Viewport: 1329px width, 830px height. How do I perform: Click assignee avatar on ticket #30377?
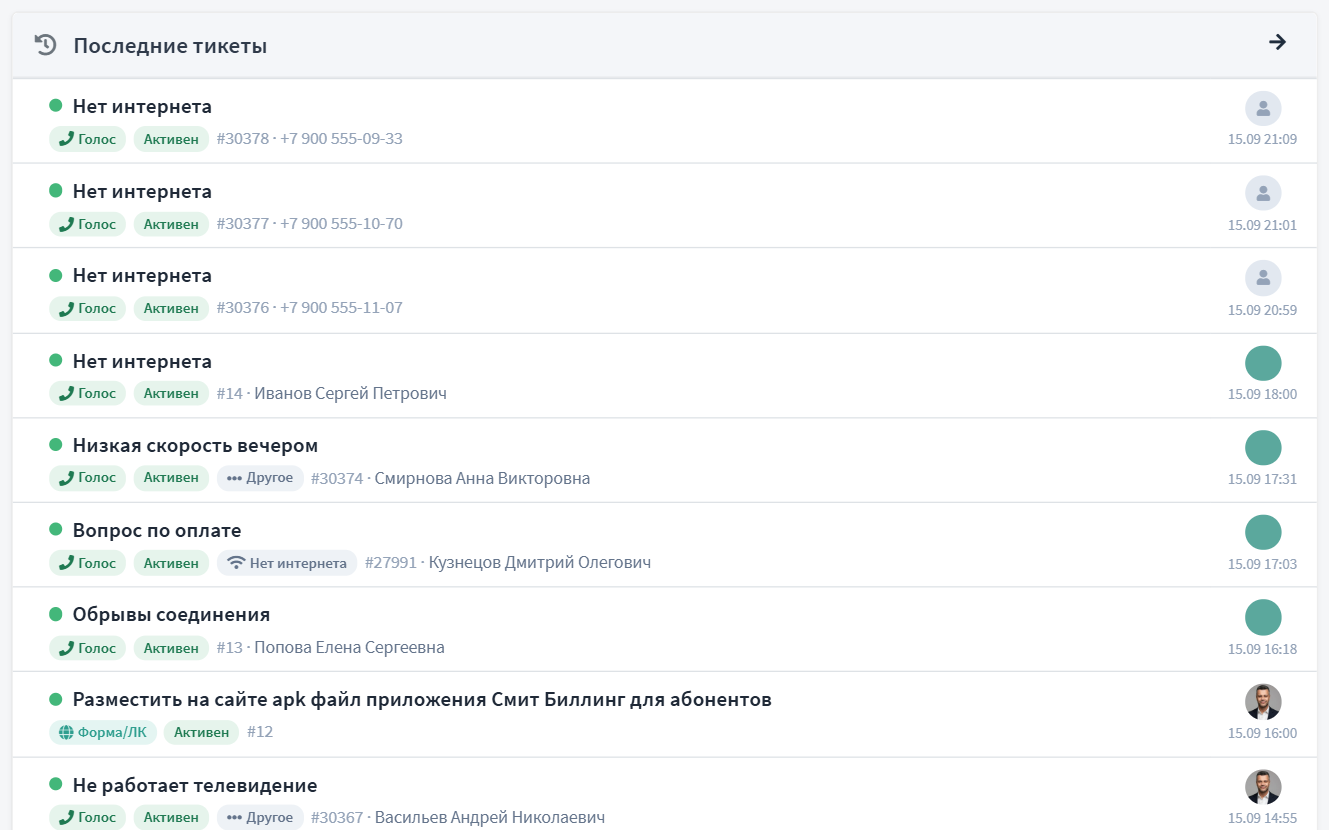coord(1263,193)
